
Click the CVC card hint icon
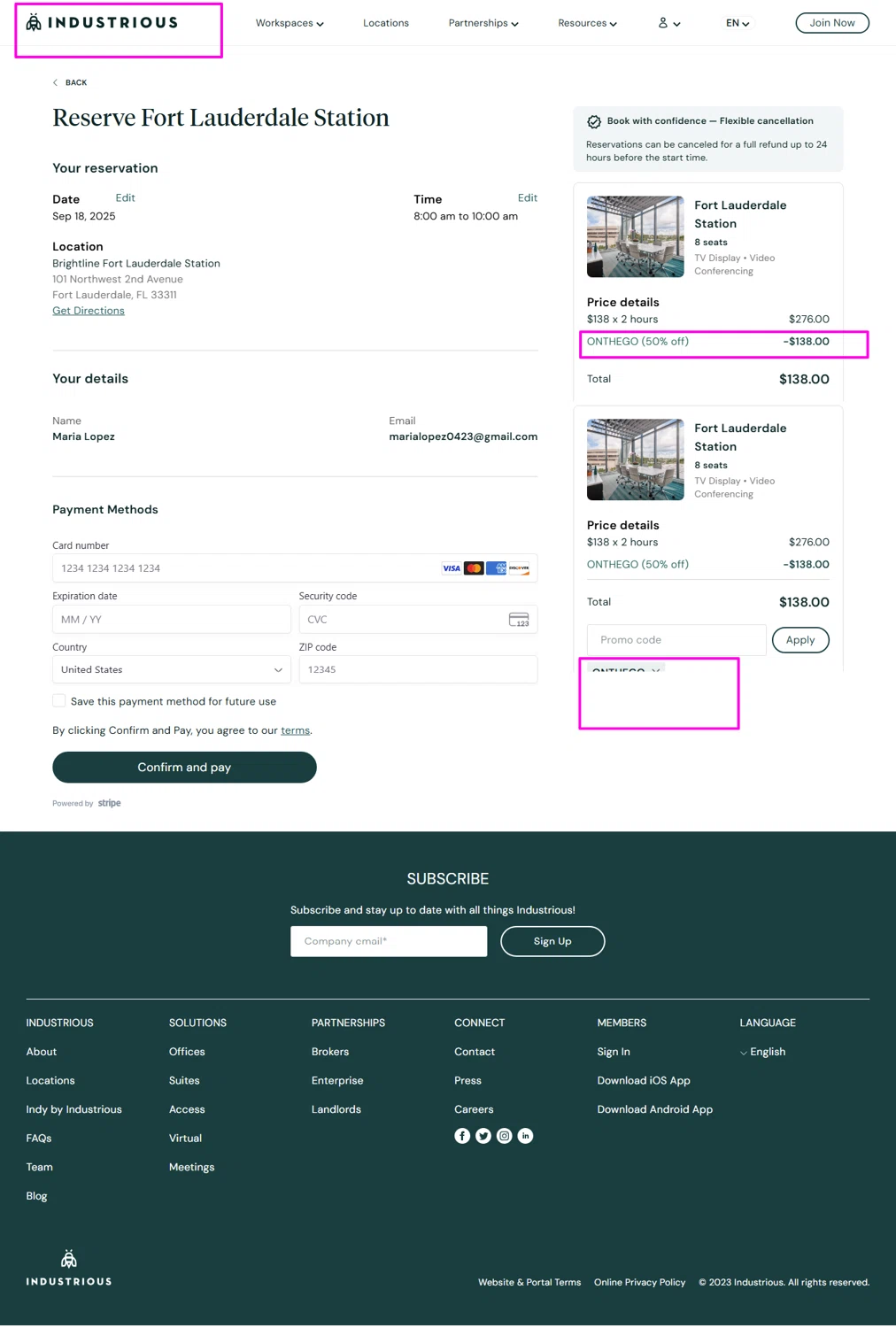click(x=519, y=620)
